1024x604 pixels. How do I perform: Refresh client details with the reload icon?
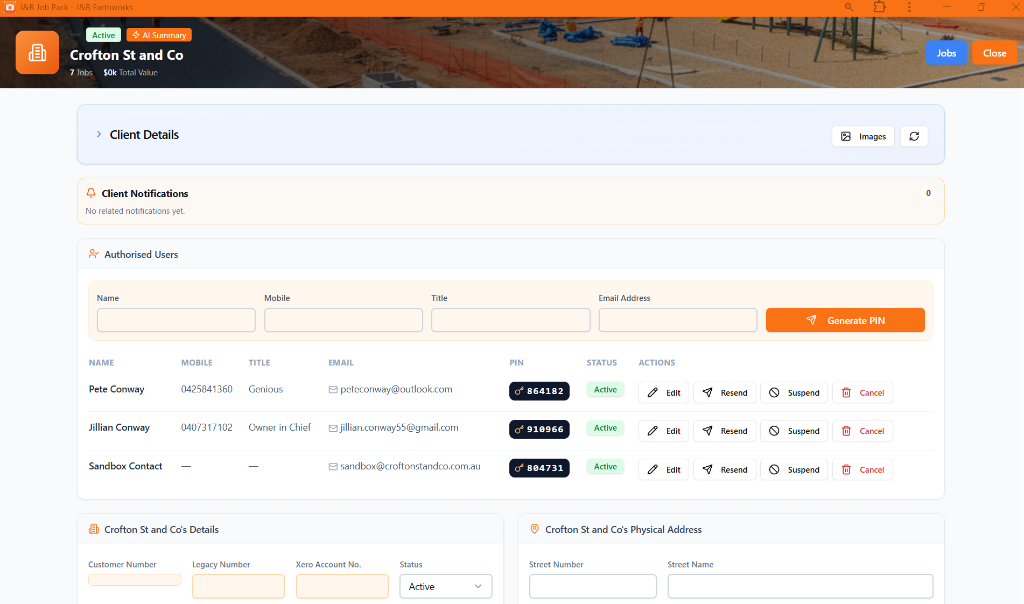914,136
